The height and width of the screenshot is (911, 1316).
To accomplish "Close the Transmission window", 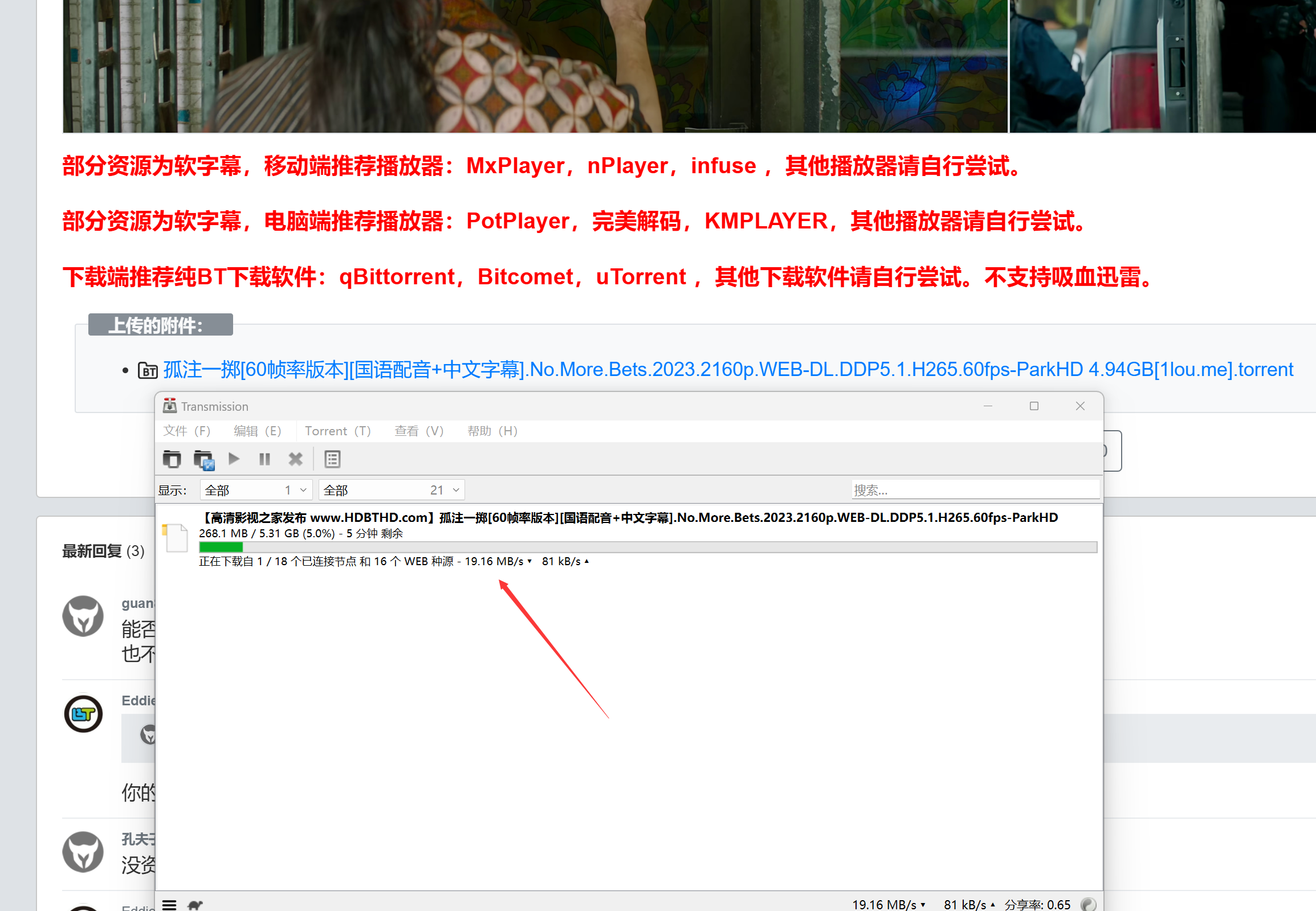I will (x=1080, y=406).
